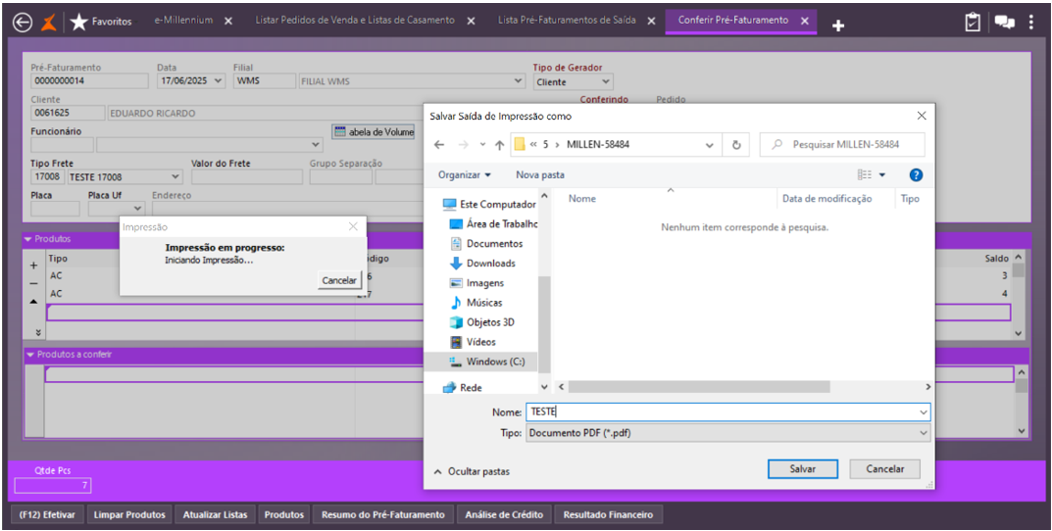Go back in the save dialog

pyautogui.click(x=439, y=144)
